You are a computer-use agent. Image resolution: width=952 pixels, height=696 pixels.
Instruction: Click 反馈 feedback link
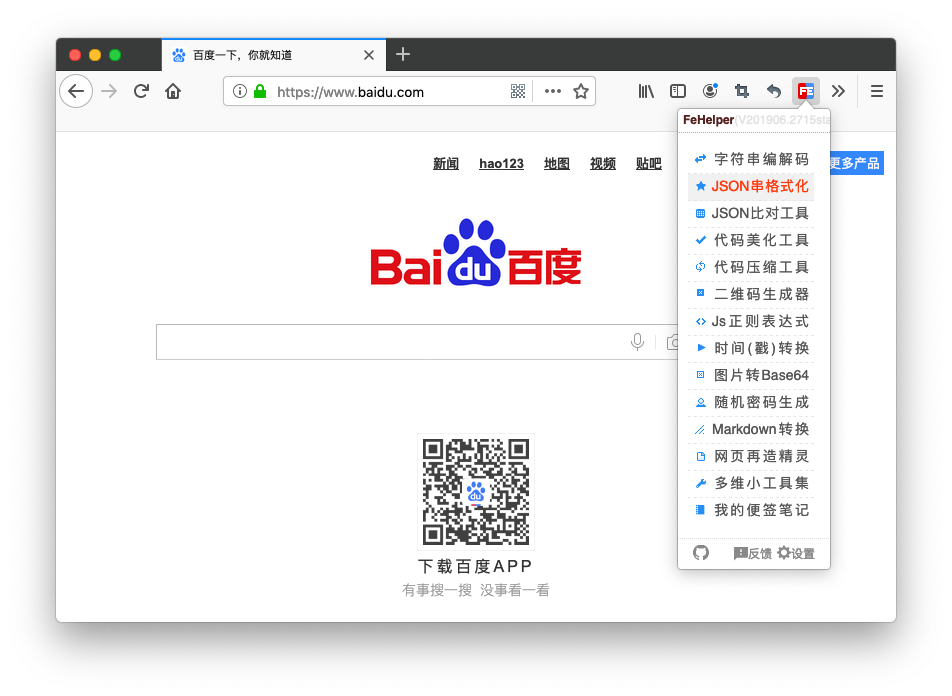752,553
